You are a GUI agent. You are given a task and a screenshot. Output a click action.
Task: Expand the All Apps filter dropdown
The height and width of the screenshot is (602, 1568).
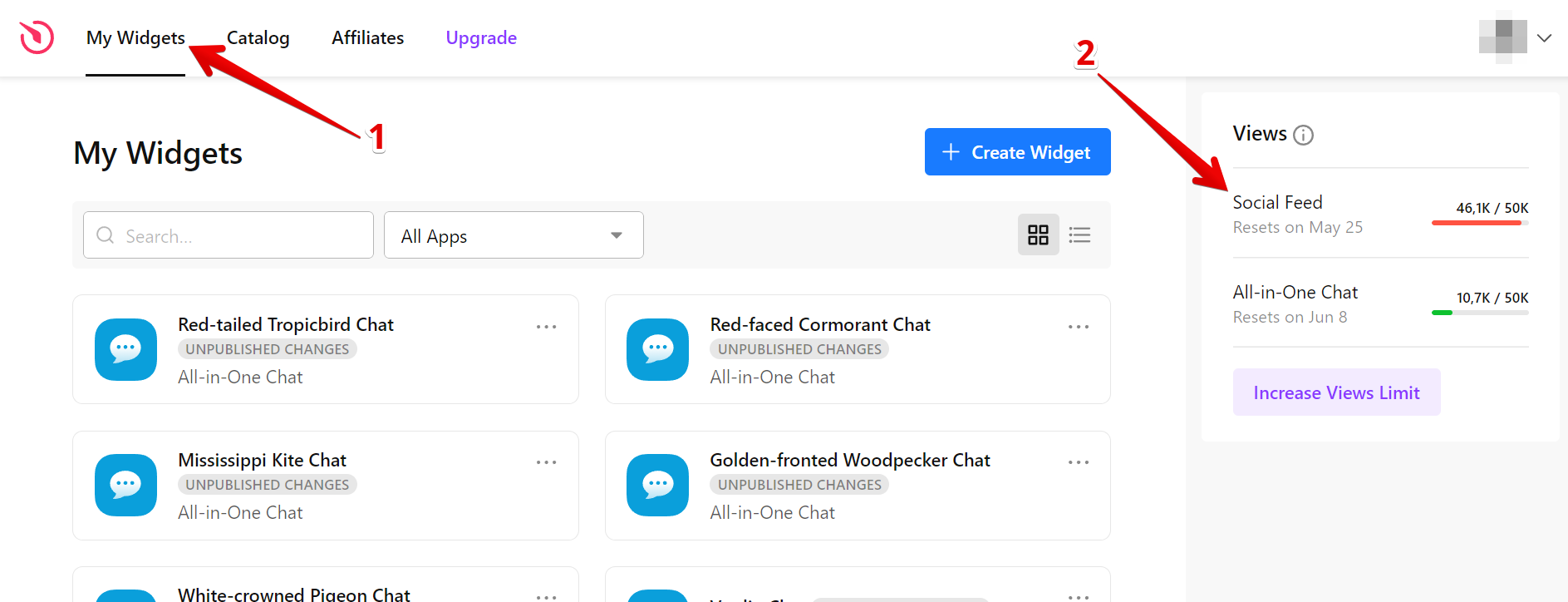[514, 235]
